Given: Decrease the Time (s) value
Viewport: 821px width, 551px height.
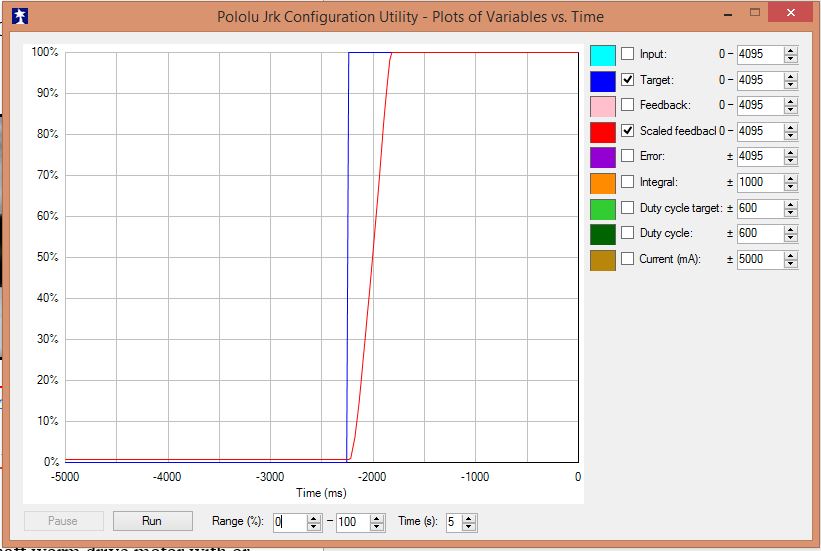Looking at the screenshot, I should 469,526.
